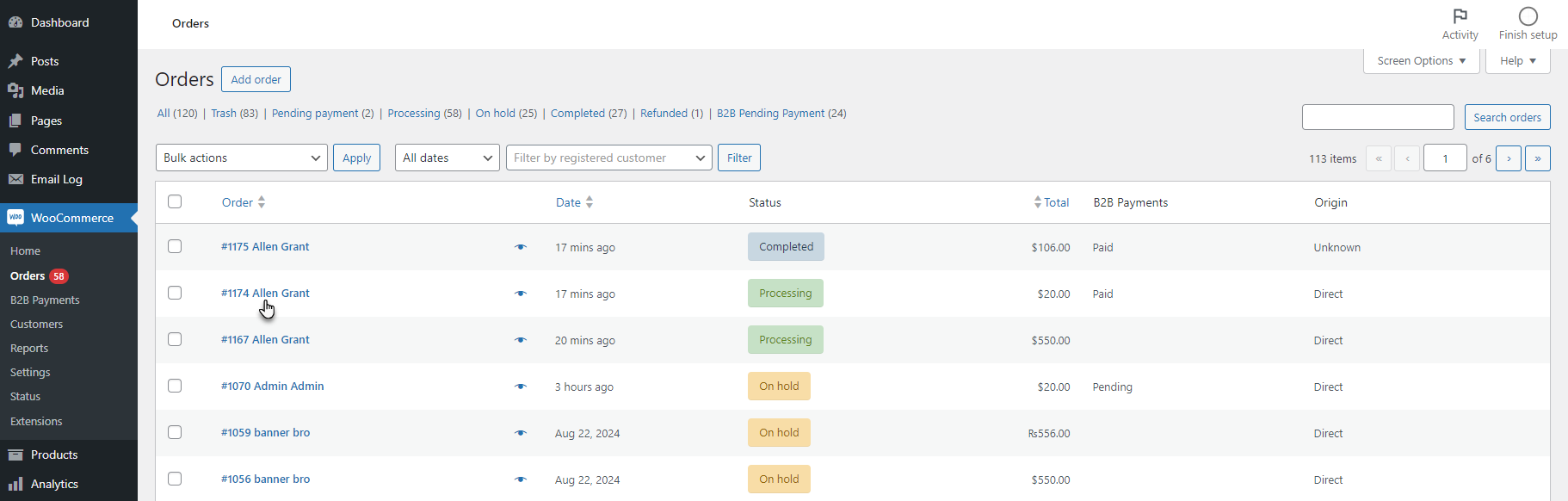Image resolution: width=1568 pixels, height=501 pixels.
Task: Filter by B2B Pending Payment (24)
Action: (x=781, y=114)
